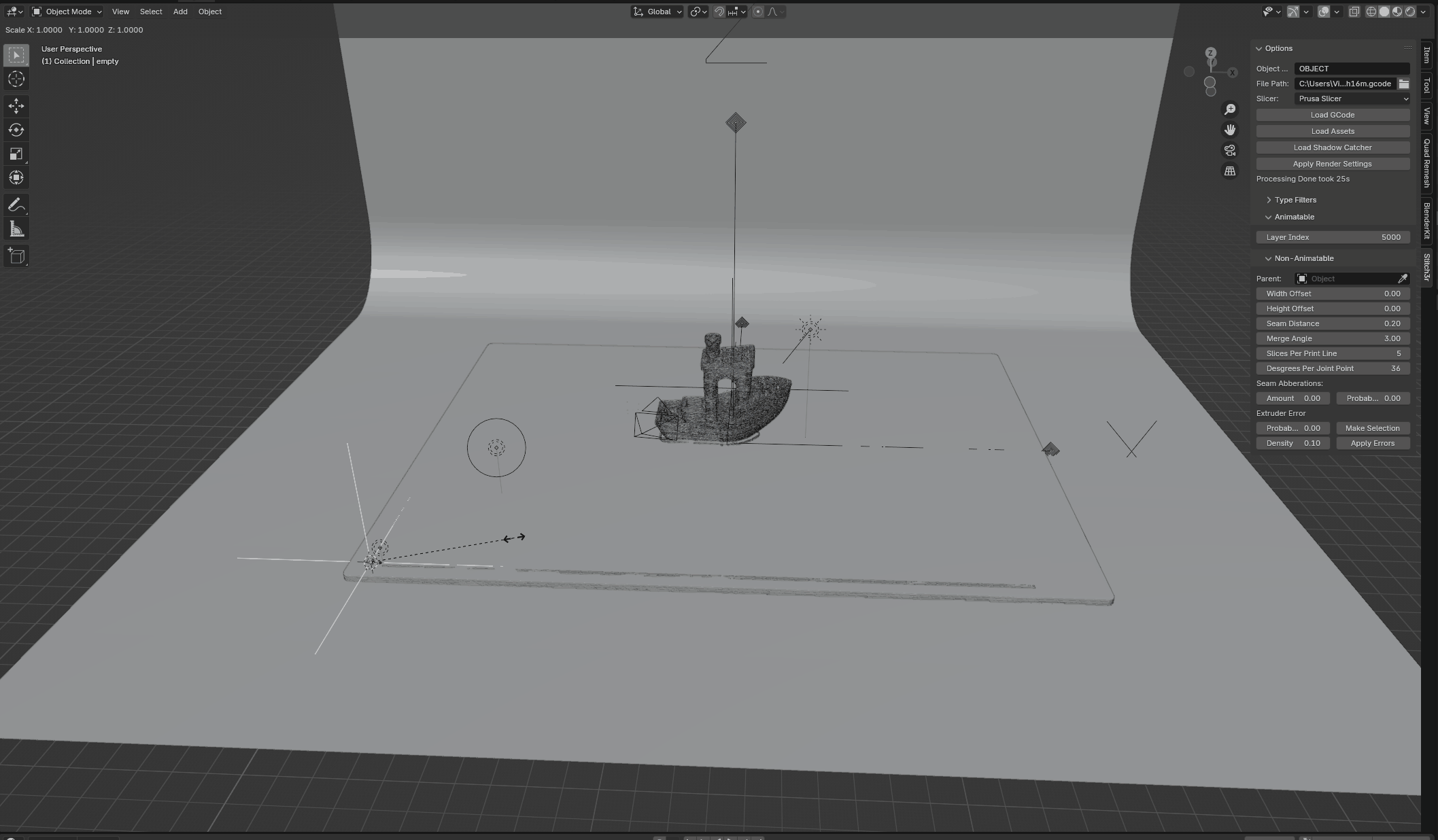1438x840 pixels.
Task: Open the Add menu
Action: click(x=179, y=12)
